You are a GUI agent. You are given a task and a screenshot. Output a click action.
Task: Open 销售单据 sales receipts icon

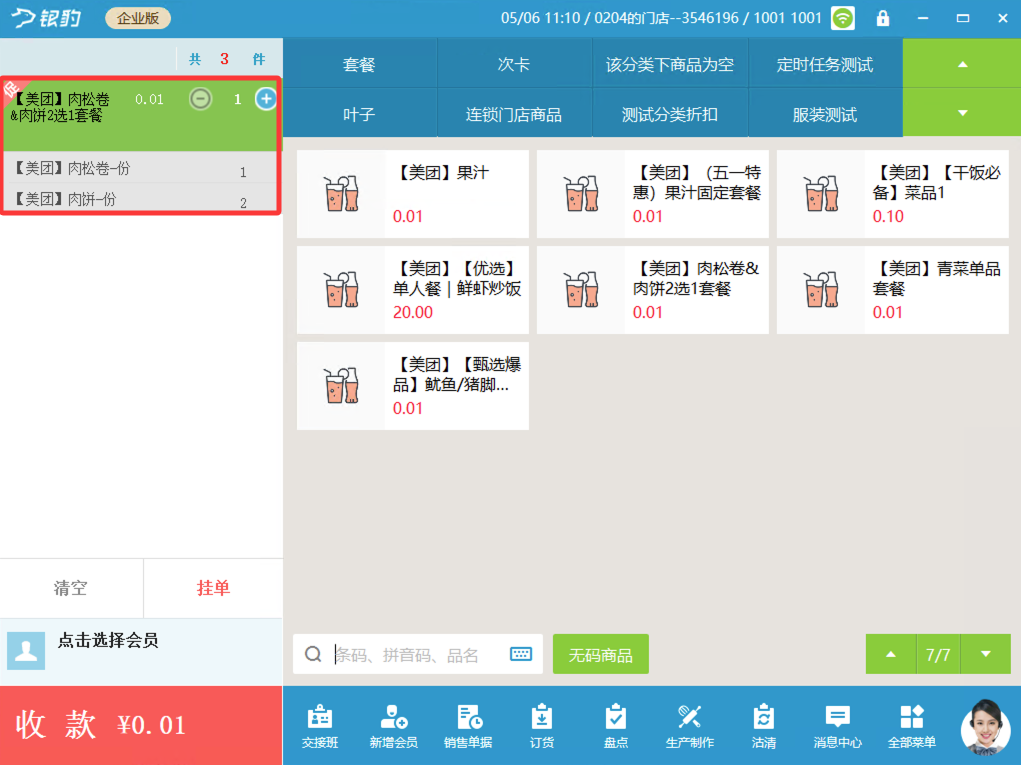(468, 725)
